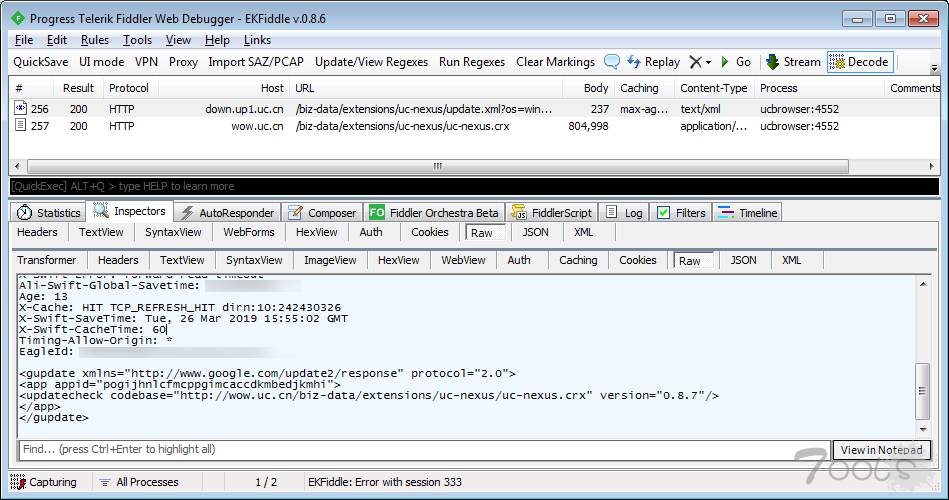Open the Remove sessions X dropdown
Image resolution: width=949 pixels, height=500 pixels.
click(x=700, y=62)
